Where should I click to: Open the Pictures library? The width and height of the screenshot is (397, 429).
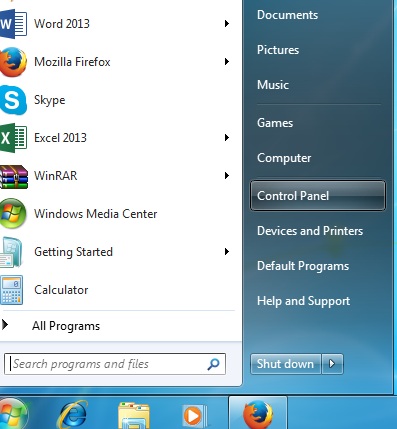pos(278,50)
